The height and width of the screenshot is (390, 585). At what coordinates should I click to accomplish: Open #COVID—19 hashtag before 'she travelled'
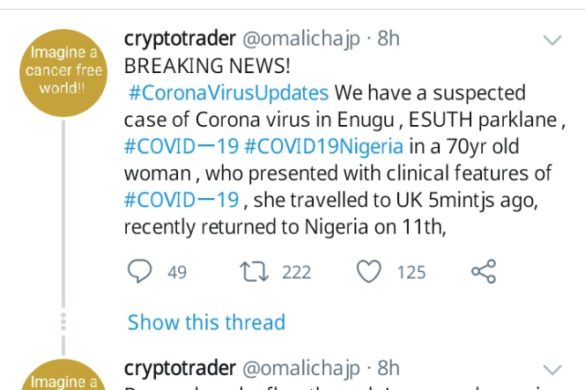pos(181,200)
